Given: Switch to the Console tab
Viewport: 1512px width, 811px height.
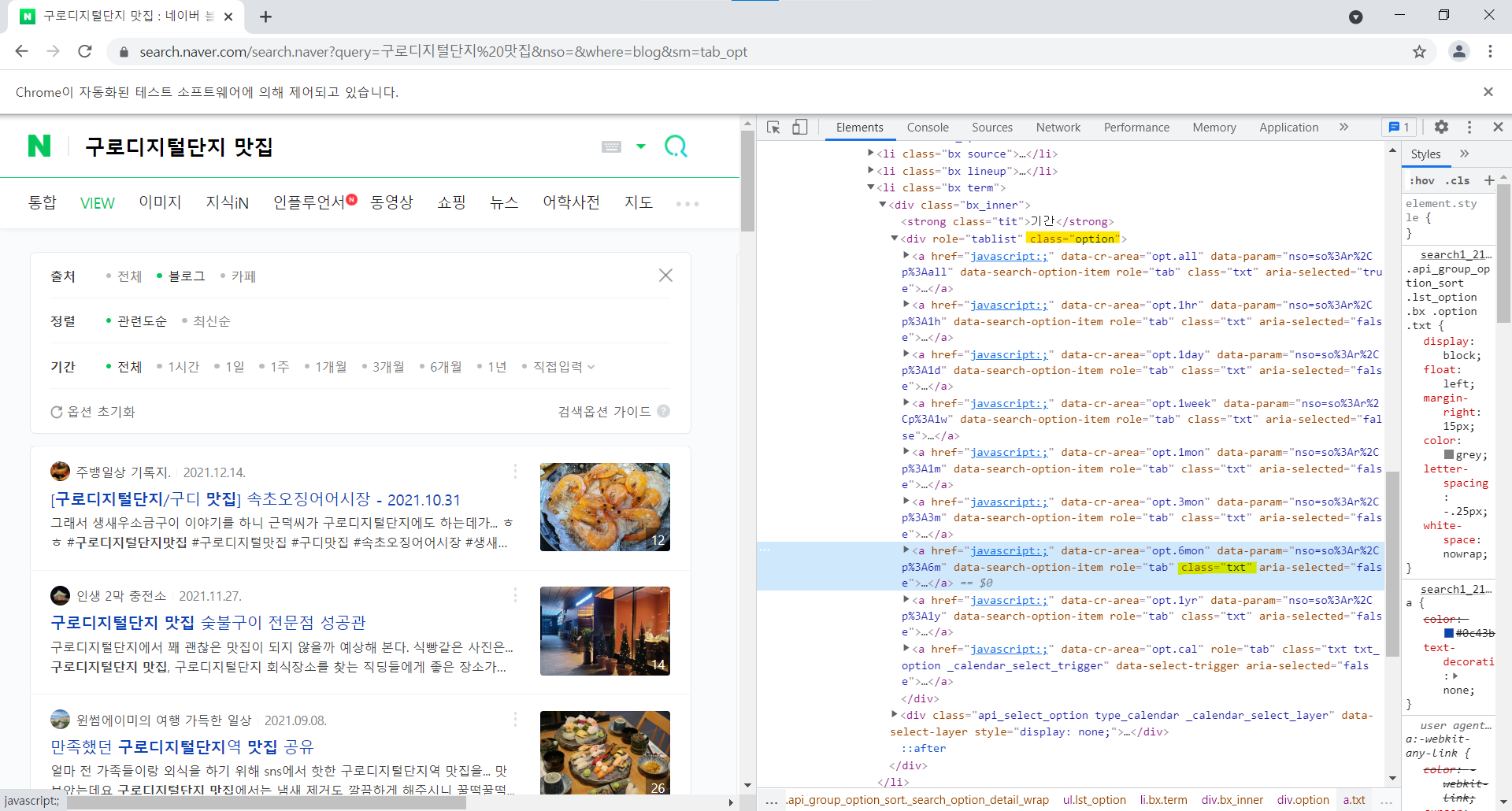Looking at the screenshot, I should [x=928, y=128].
